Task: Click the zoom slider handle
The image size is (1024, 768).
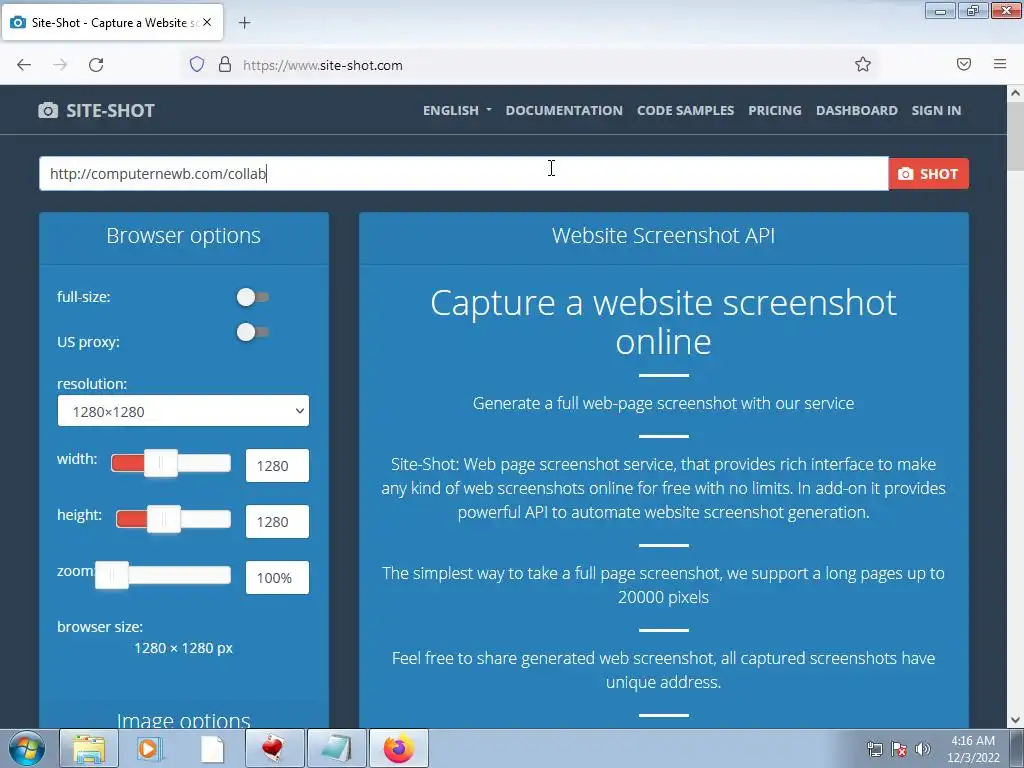Action: [x=112, y=575]
